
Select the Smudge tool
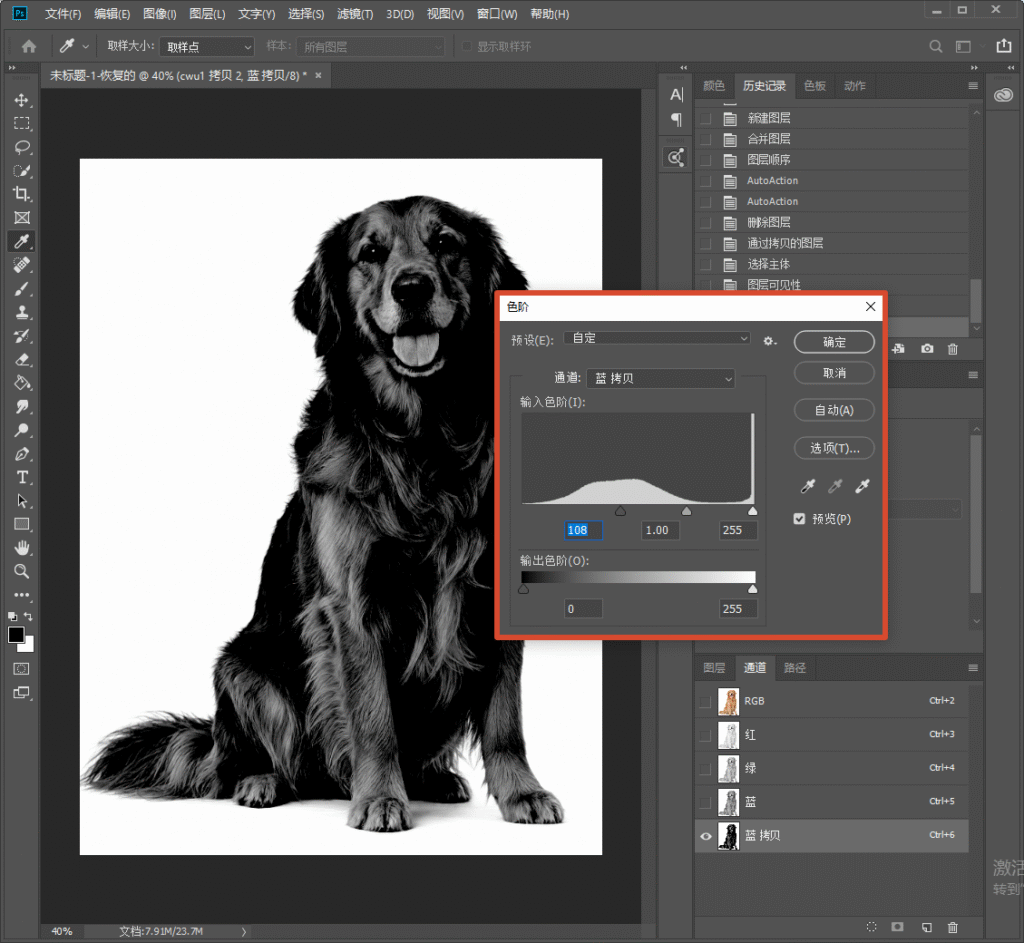point(22,406)
